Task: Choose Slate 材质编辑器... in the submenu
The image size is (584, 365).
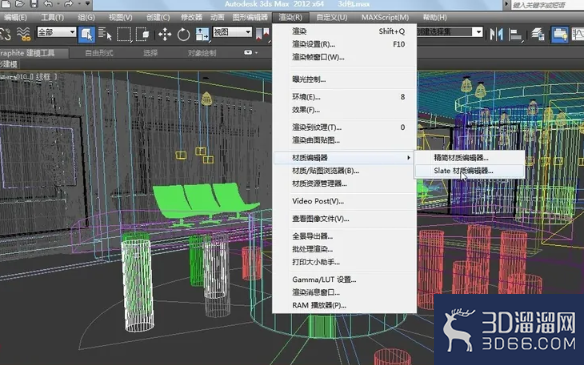Action: (x=469, y=171)
